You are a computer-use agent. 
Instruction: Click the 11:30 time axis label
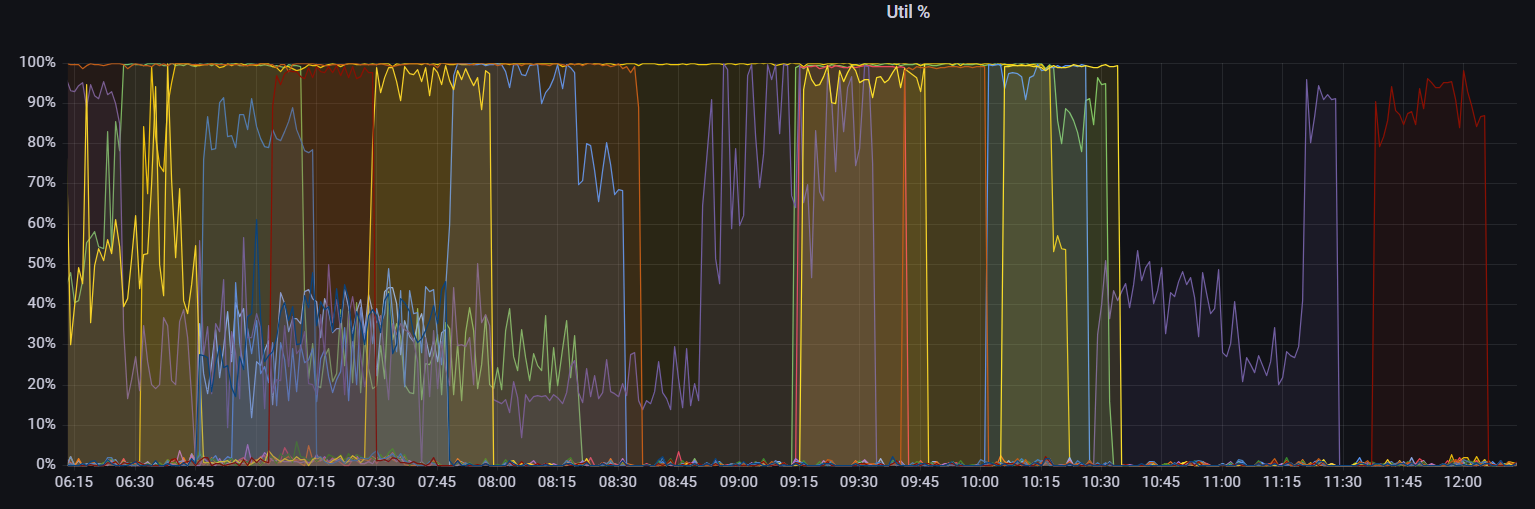coord(1343,482)
